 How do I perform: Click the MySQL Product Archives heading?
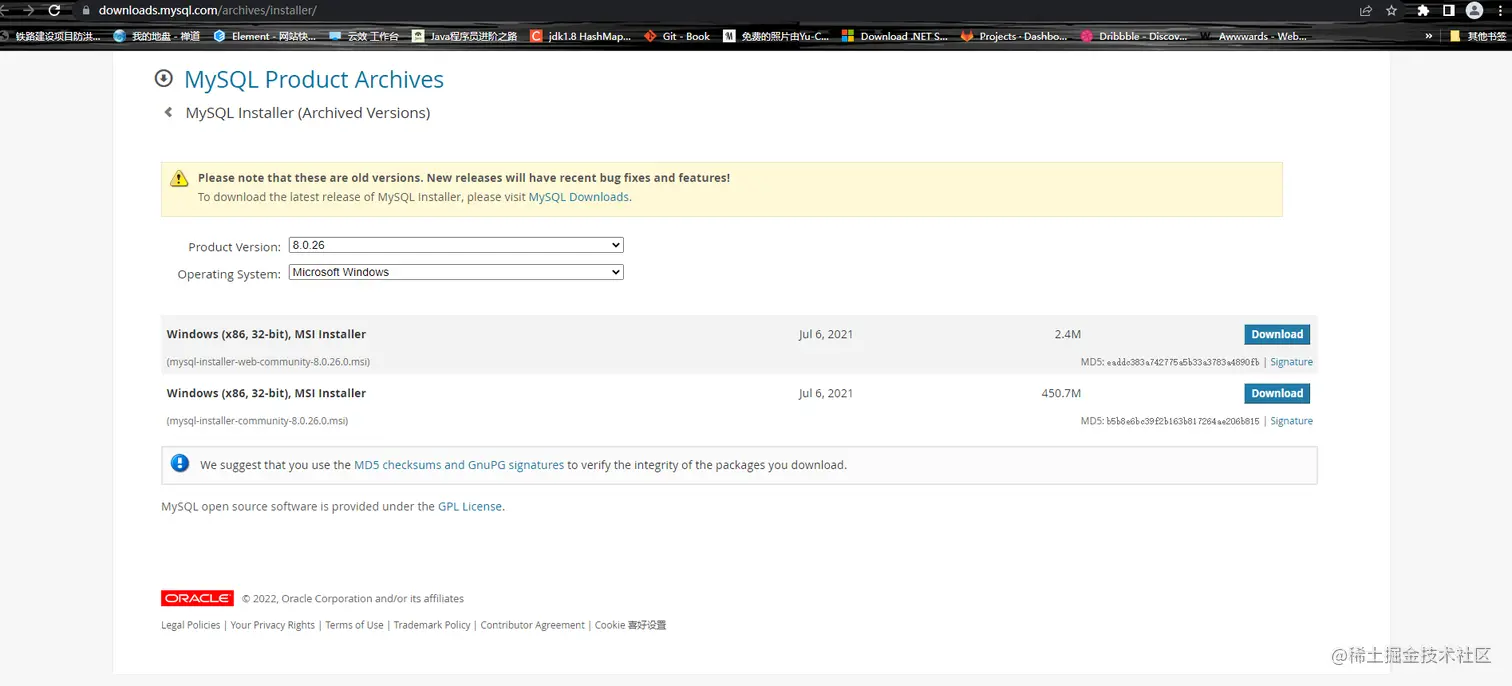coord(314,79)
